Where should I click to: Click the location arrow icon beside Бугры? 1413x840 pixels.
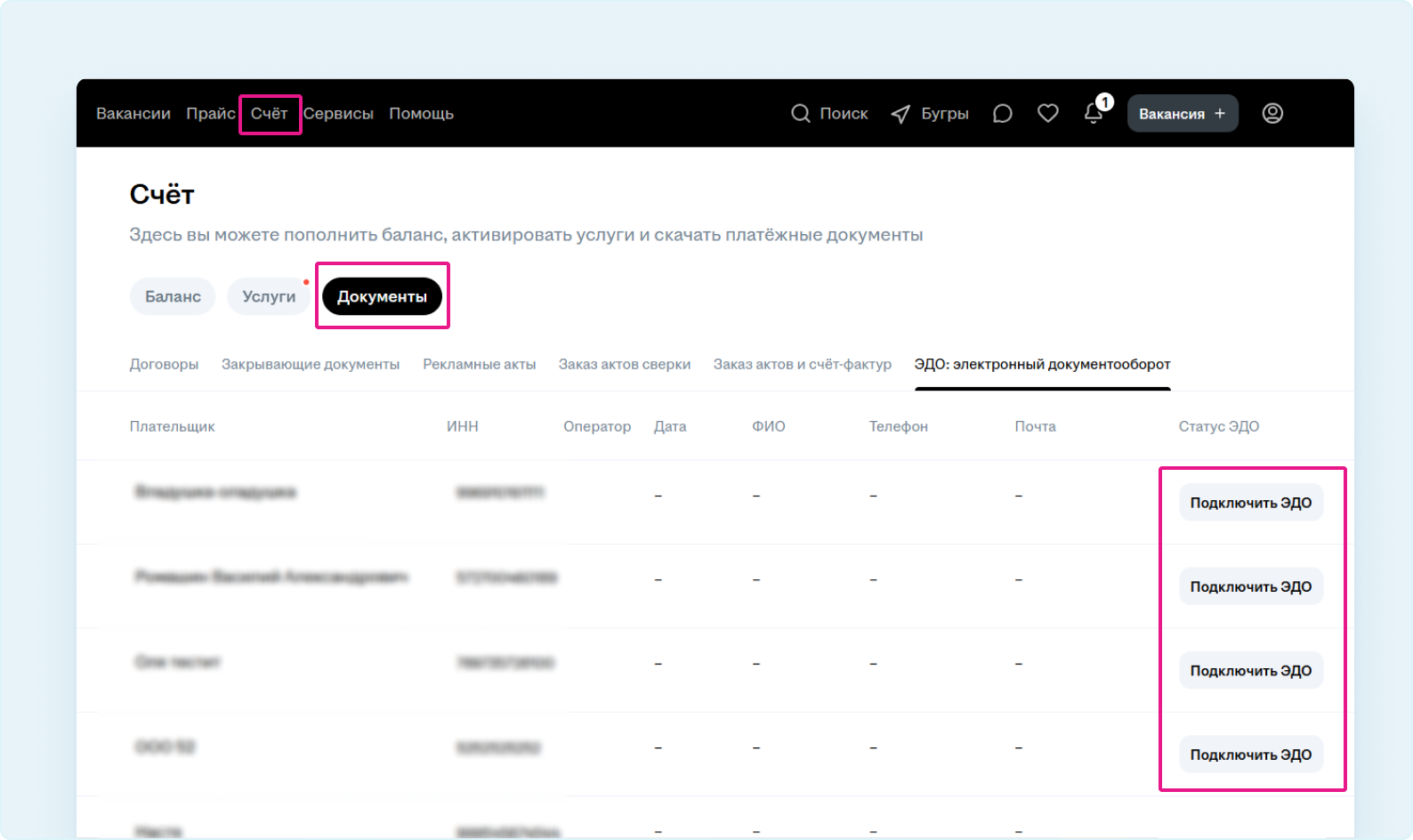(900, 114)
